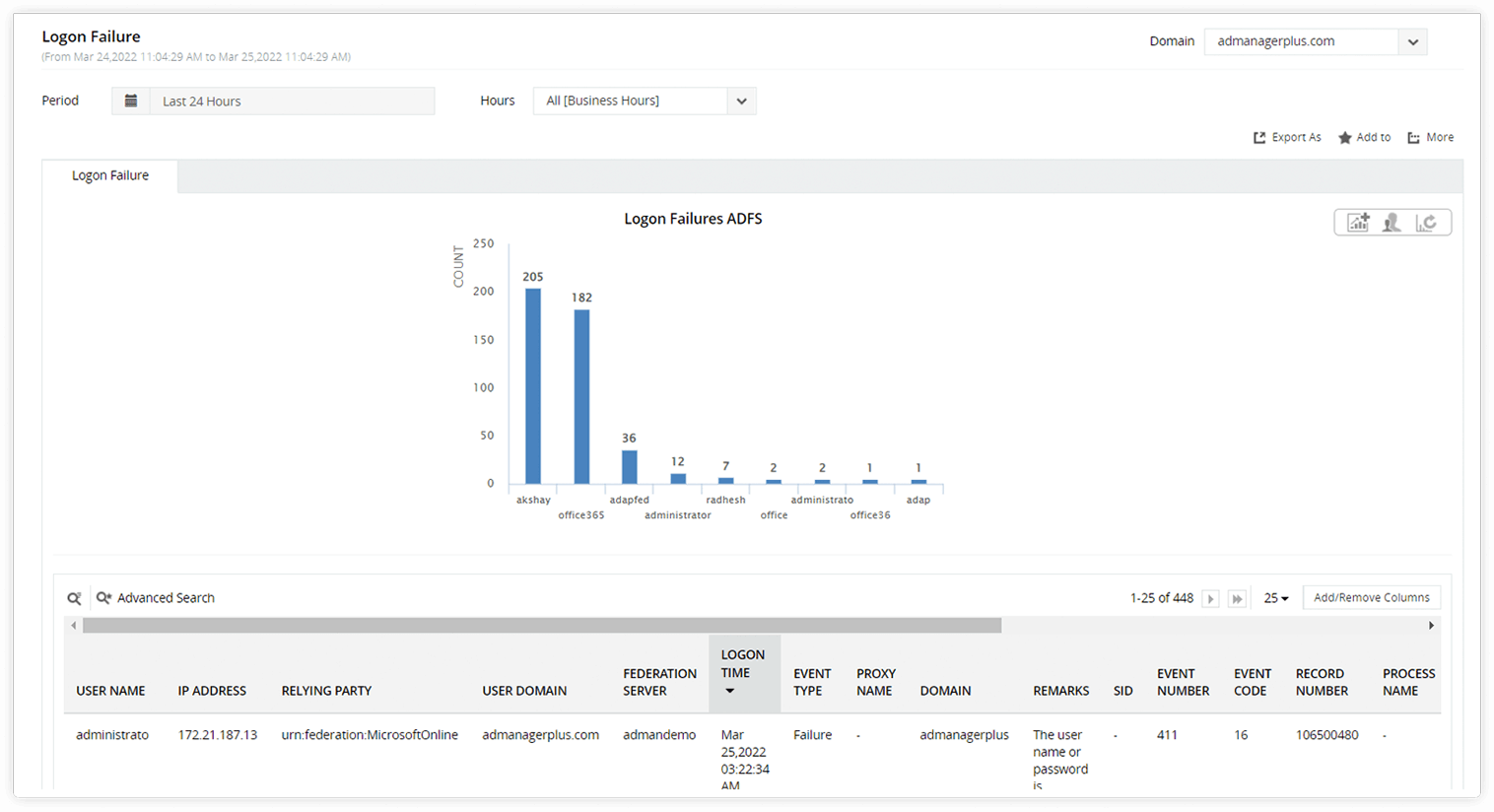Click the Last 24 Hours period field

tap(292, 101)
